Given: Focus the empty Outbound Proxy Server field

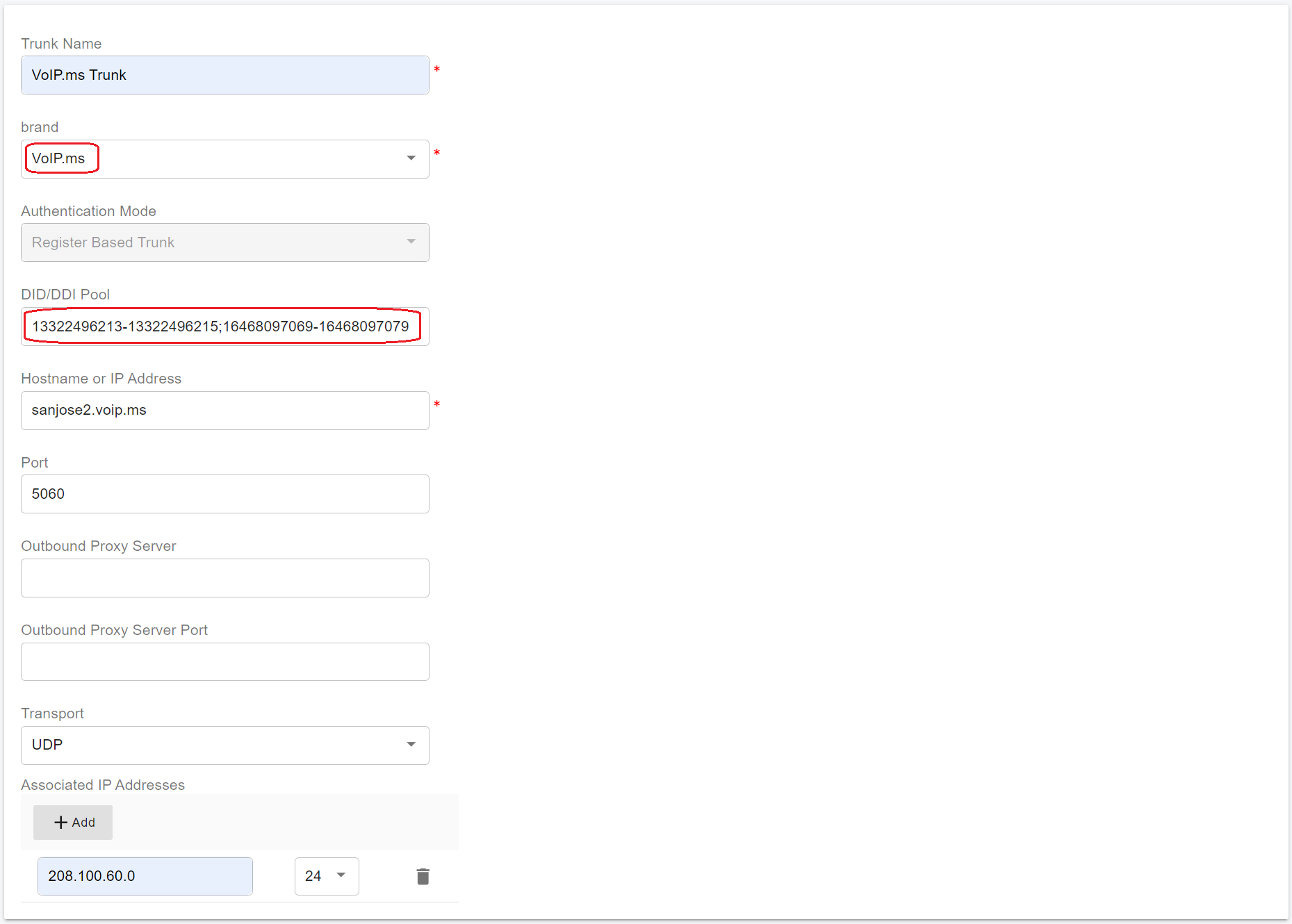Looking at the screenshot, I should pos(224,578).
